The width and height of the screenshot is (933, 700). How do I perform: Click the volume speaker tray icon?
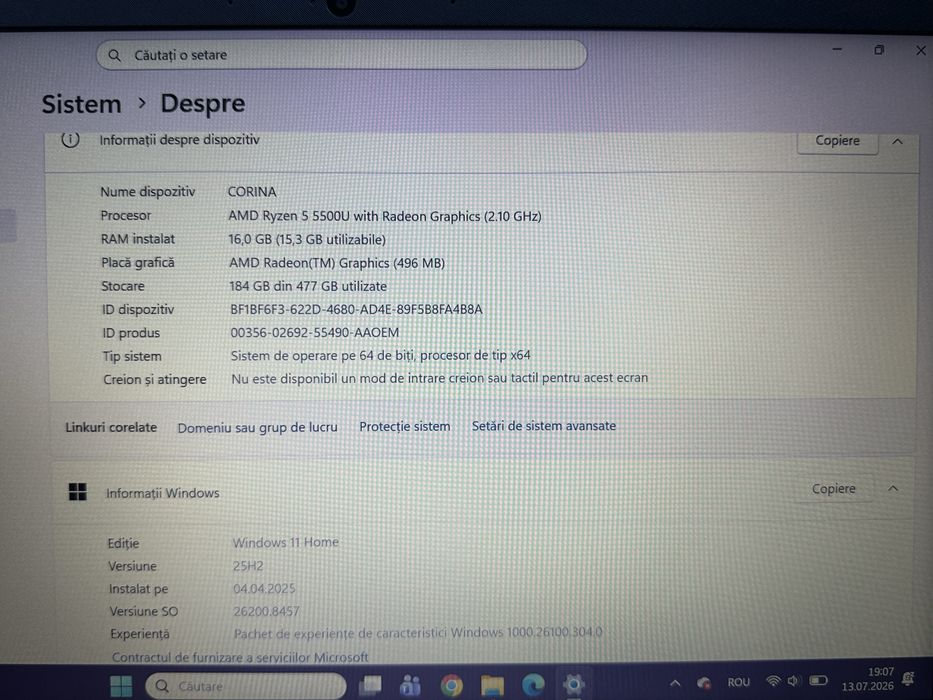(794, 680)
